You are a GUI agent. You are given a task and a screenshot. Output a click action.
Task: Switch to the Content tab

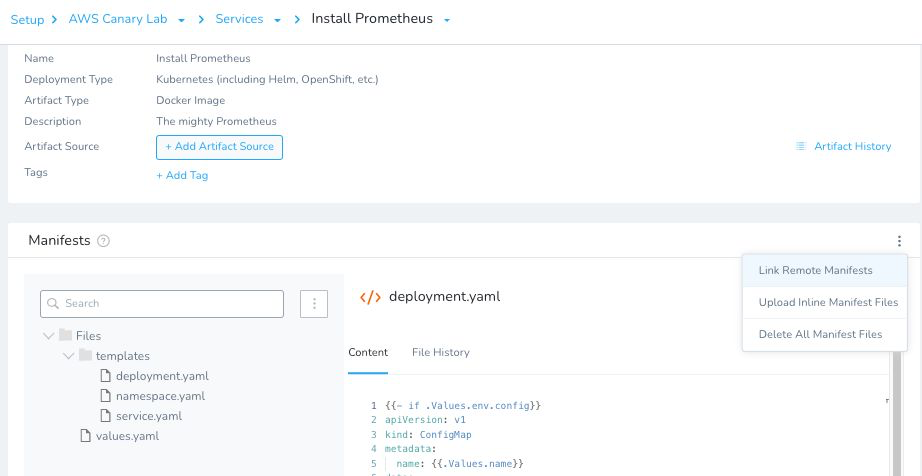click(368, 352)
